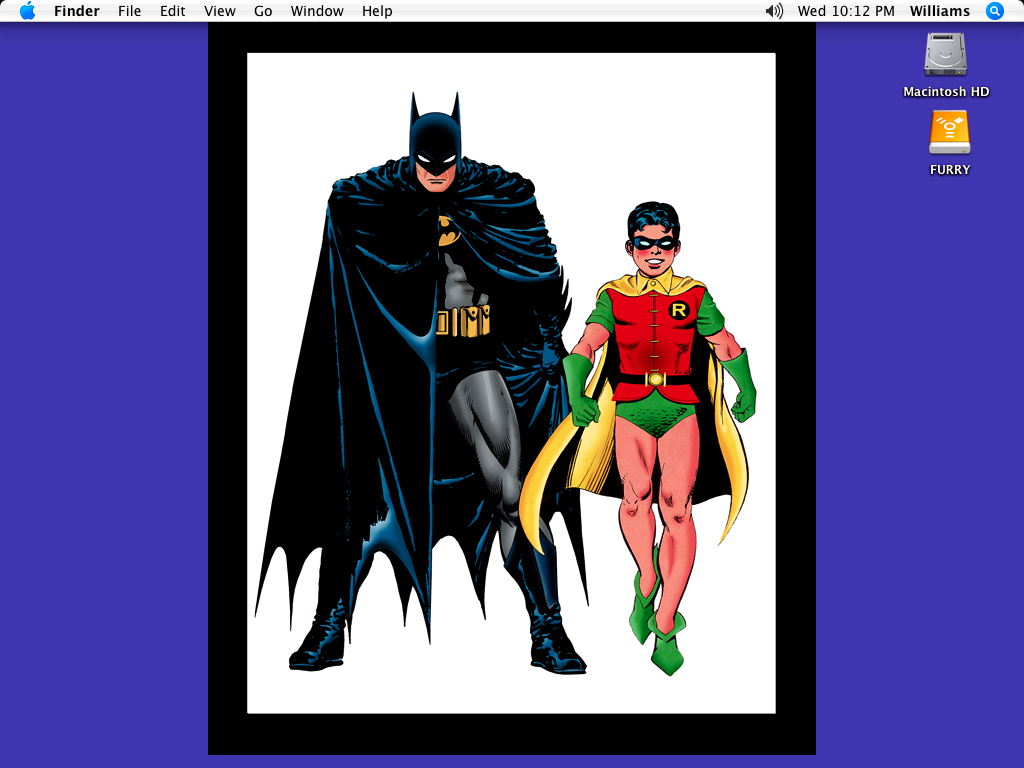
Task: Click the volume speaker icon
Action: pyautogui.click(x=774, y=11)
